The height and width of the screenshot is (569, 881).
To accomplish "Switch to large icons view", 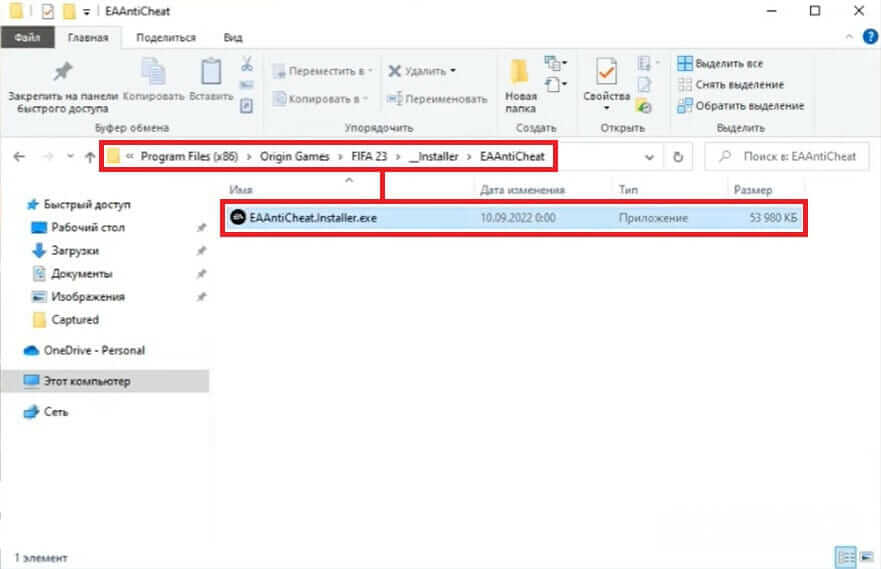I will tap(868, 557).
